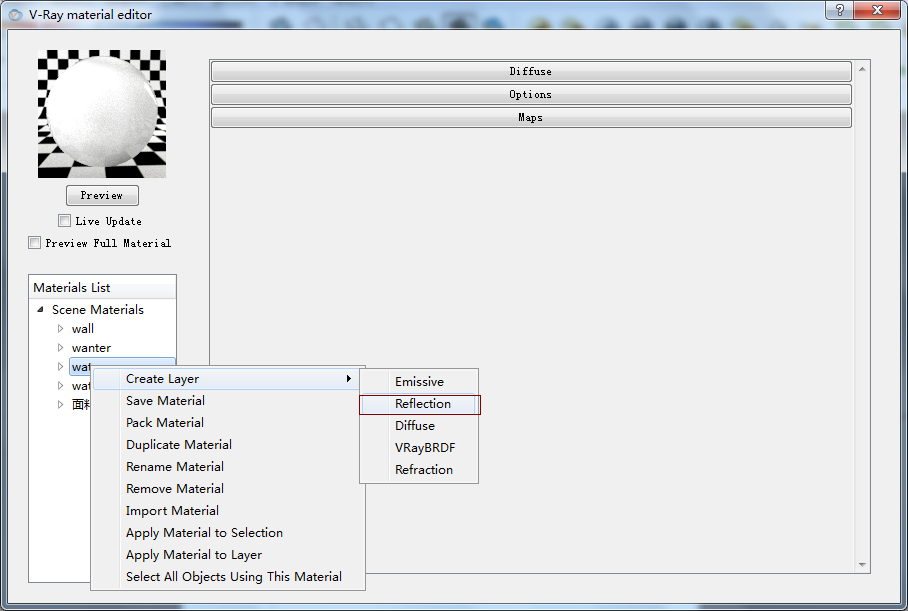This screenshot has height=611, width=908.
Task: Click Apply Material to Selection
Action: point(204,533)
